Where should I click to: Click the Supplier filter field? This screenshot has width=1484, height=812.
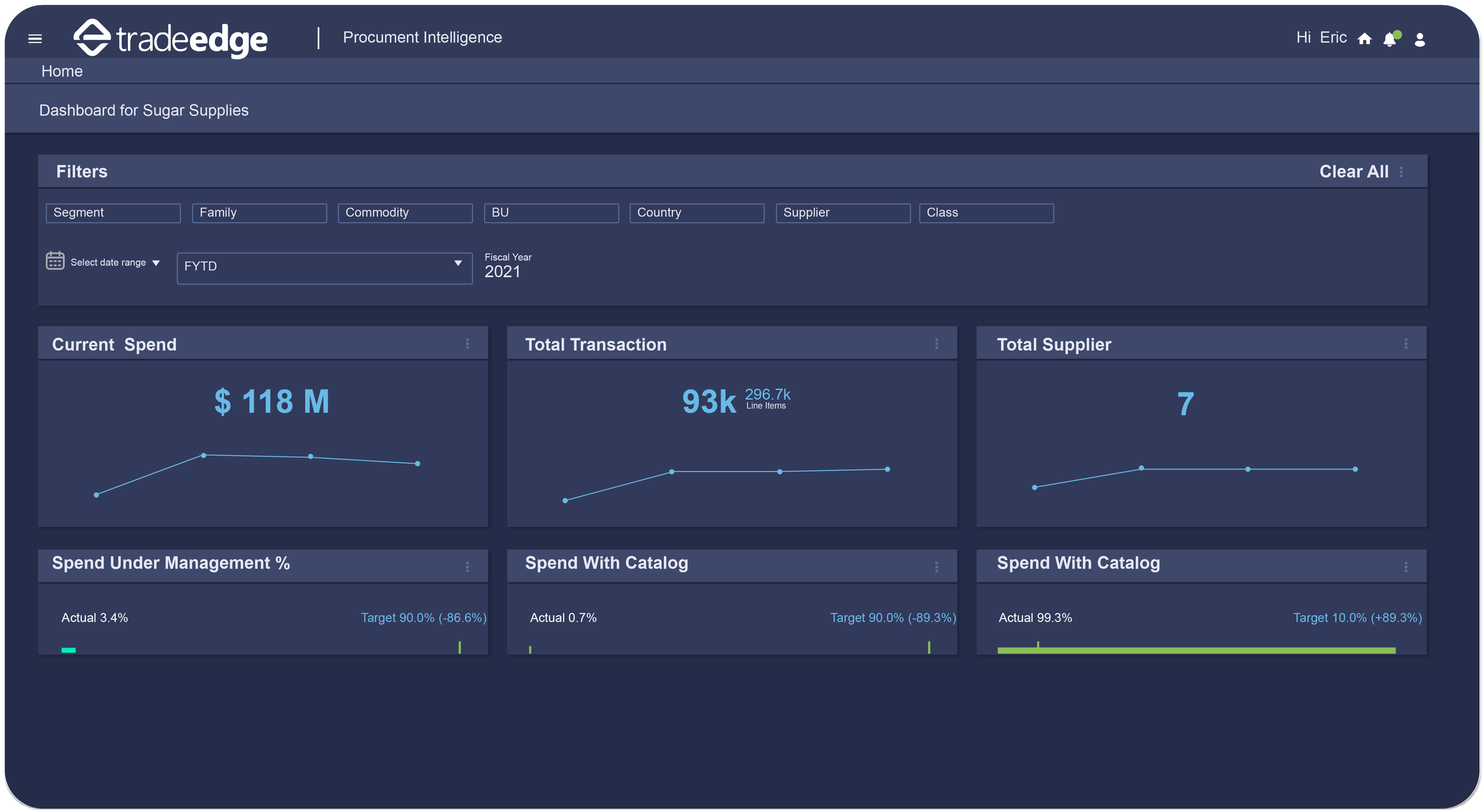click(843, 212)
